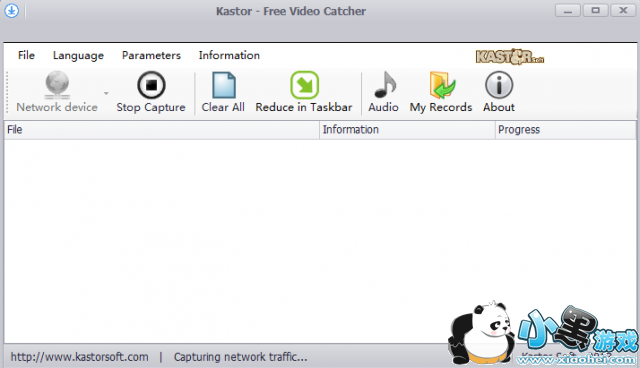Open the Parameters menu
The width and height of the screenshot is (640, 368).
pos(151,55)
